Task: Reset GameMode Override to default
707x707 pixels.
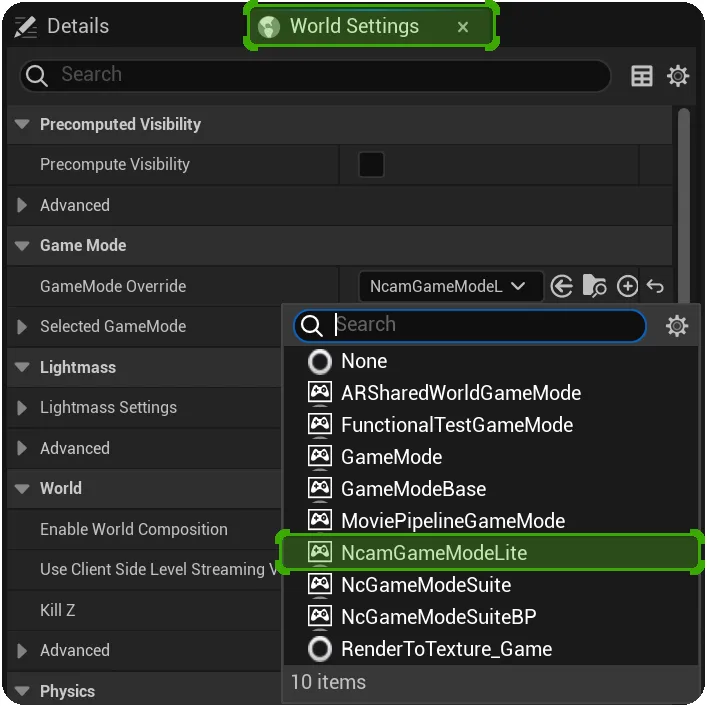Action: coord(655,286)
